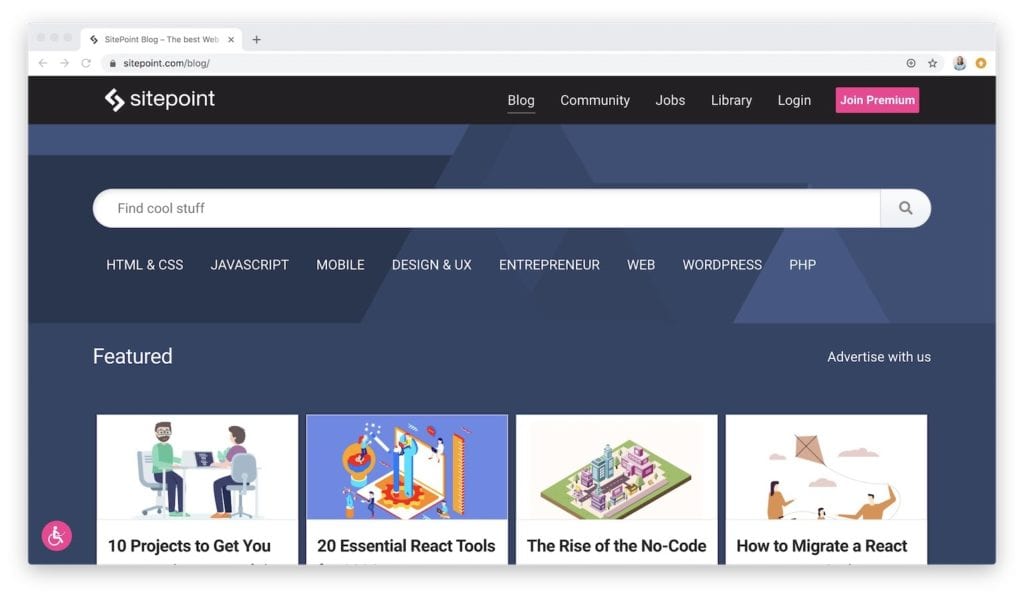Browse the JAVASCRIPT category
1024x598 pixels.
click(249, 265)
